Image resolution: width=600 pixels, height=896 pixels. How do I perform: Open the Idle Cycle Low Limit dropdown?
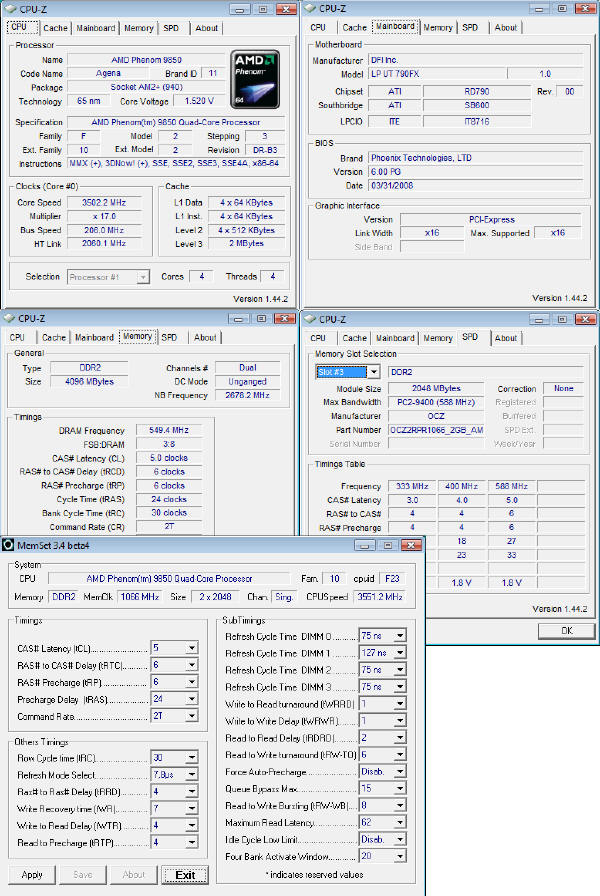coord(400,839)
